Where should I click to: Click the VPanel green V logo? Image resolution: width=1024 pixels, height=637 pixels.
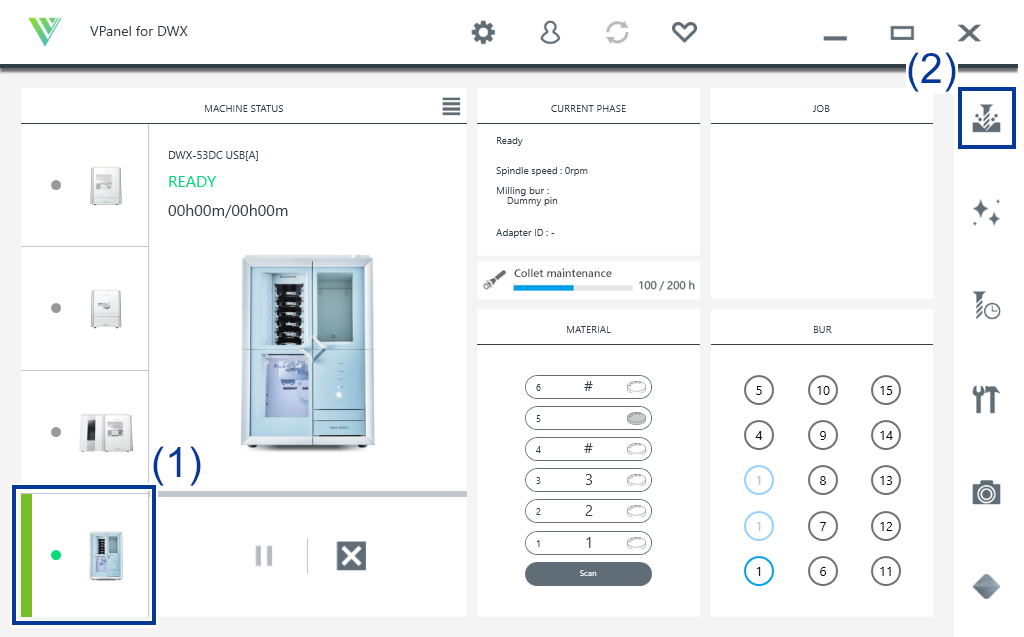pos(44,31)
